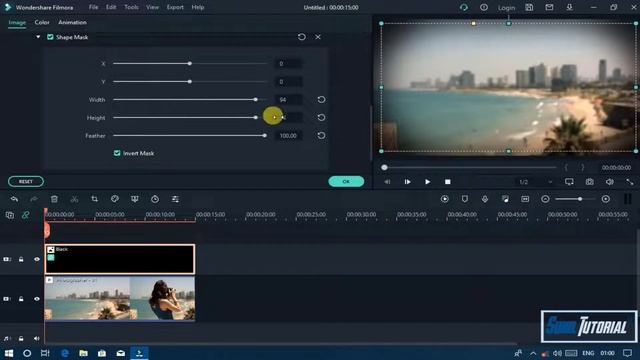Click the play-from-start frame button

[407, 182]
